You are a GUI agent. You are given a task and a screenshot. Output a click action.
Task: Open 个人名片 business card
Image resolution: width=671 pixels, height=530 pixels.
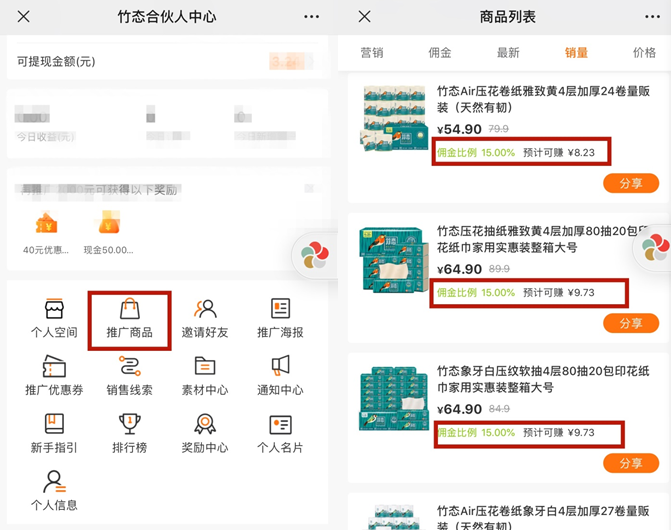(x=280, y=434)
